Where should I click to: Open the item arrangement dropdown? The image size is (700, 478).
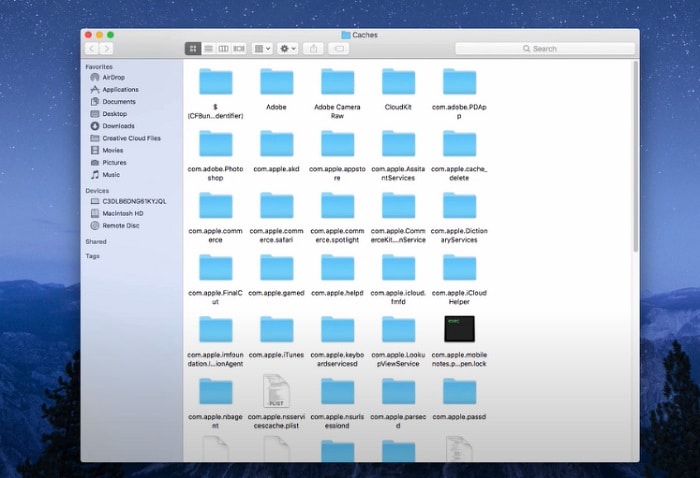[262, 49]
